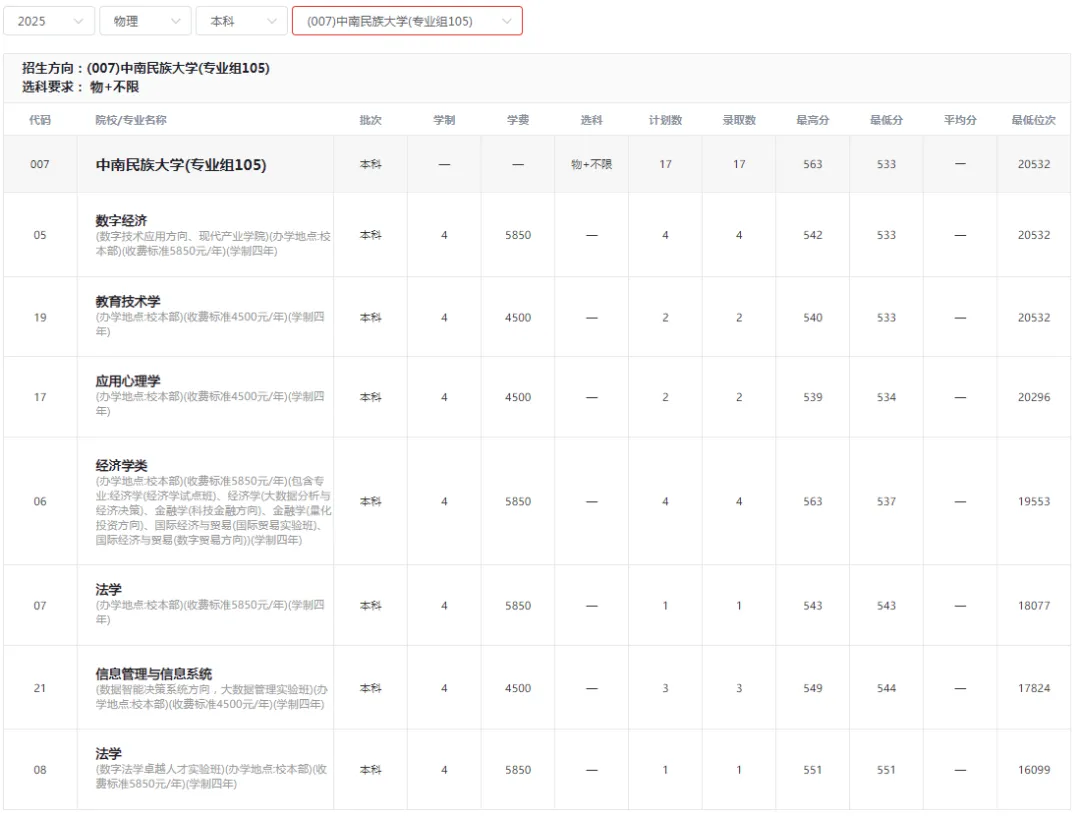Click code 21 in 信息管理与信息系统 row
1080x817 pixels.
click(x=40, y=688)
